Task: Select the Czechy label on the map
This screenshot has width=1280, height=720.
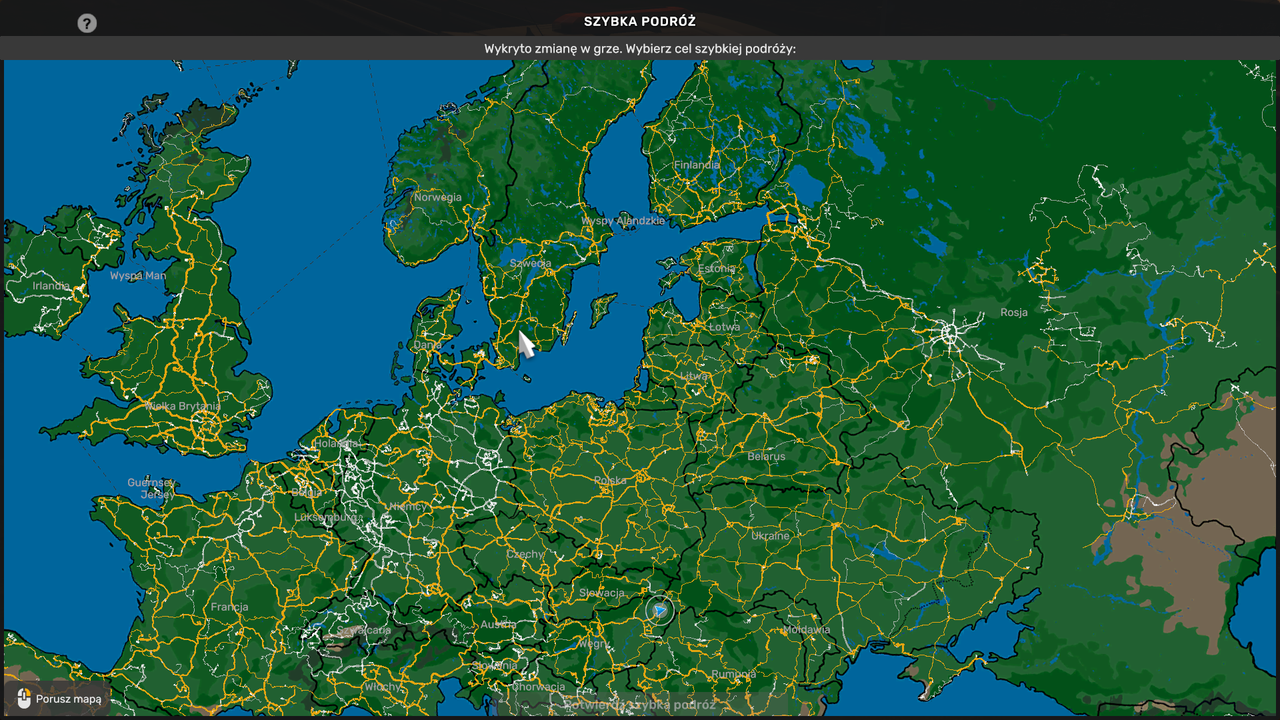Action: point(526,554)
